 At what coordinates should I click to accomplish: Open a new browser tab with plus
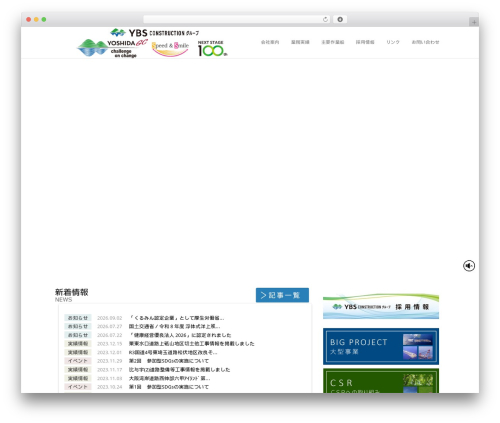pos(474,22)
